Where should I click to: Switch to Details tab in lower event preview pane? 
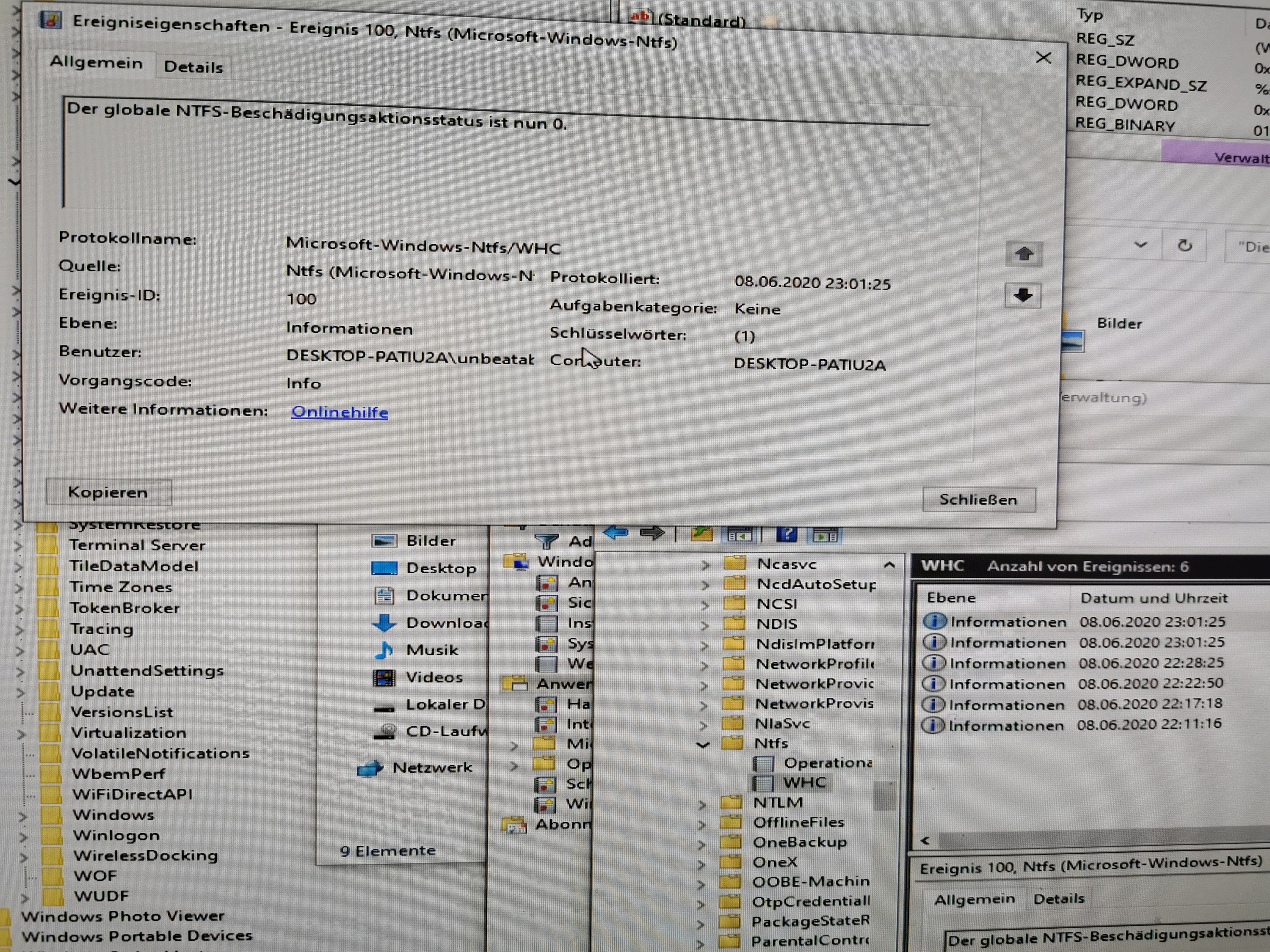pyautogui.click(x=1059, y=899)
